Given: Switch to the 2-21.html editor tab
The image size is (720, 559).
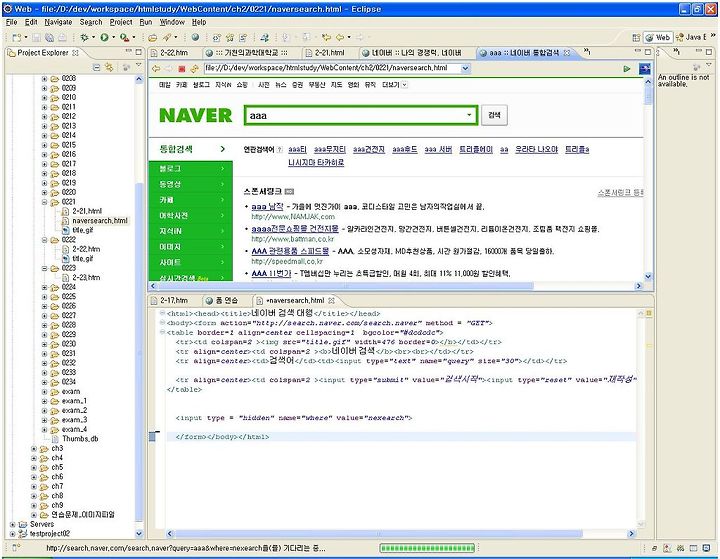Looking at the screenshot, I should [329, 53].
